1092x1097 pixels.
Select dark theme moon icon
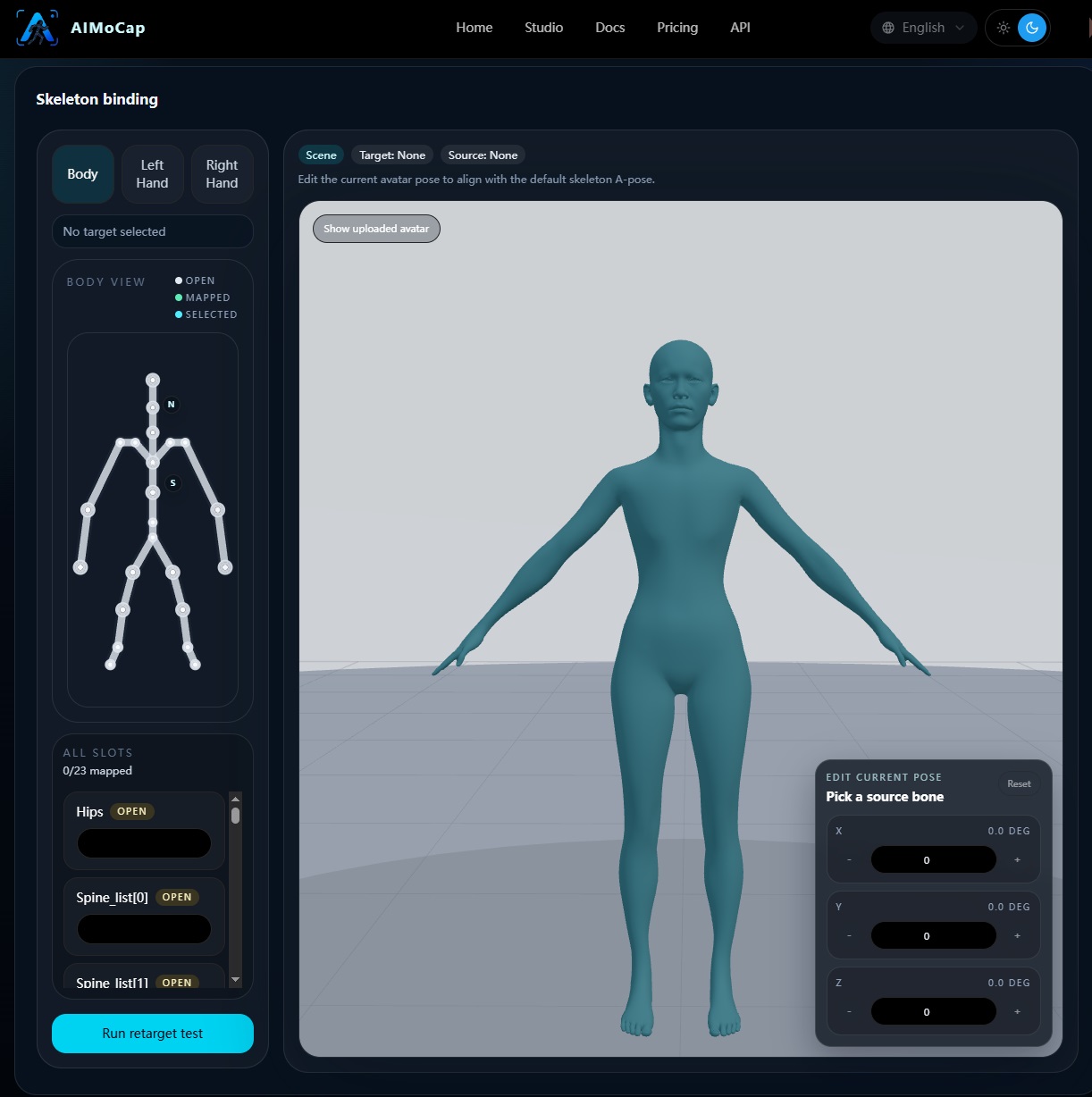point(1032,28)
